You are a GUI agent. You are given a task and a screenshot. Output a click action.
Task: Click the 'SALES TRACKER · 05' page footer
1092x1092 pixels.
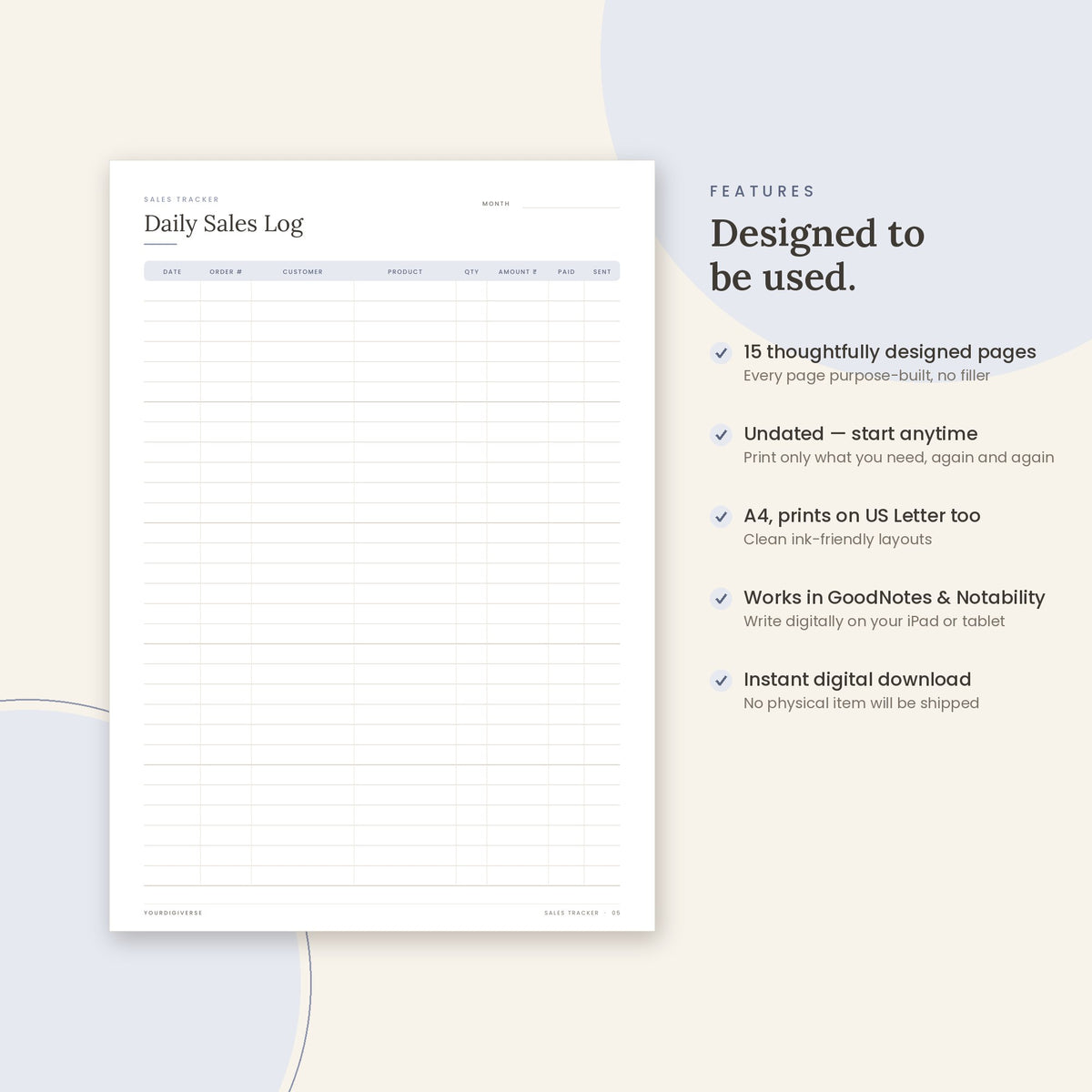pos(582,913)
